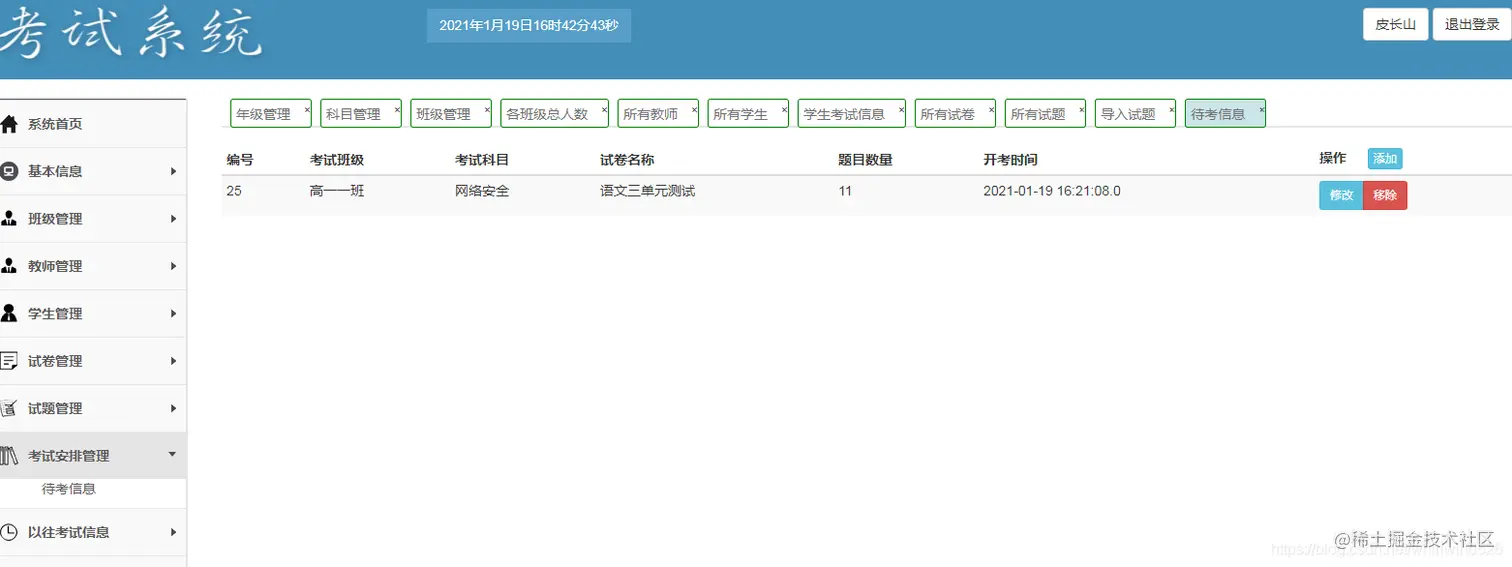Click the student icon beside 学生管理
Screen dimensions: 1512x567
9,313
